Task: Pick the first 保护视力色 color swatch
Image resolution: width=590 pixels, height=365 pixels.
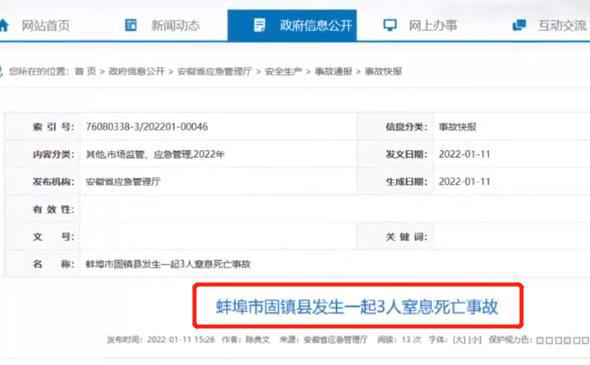Action: [540, 340]
